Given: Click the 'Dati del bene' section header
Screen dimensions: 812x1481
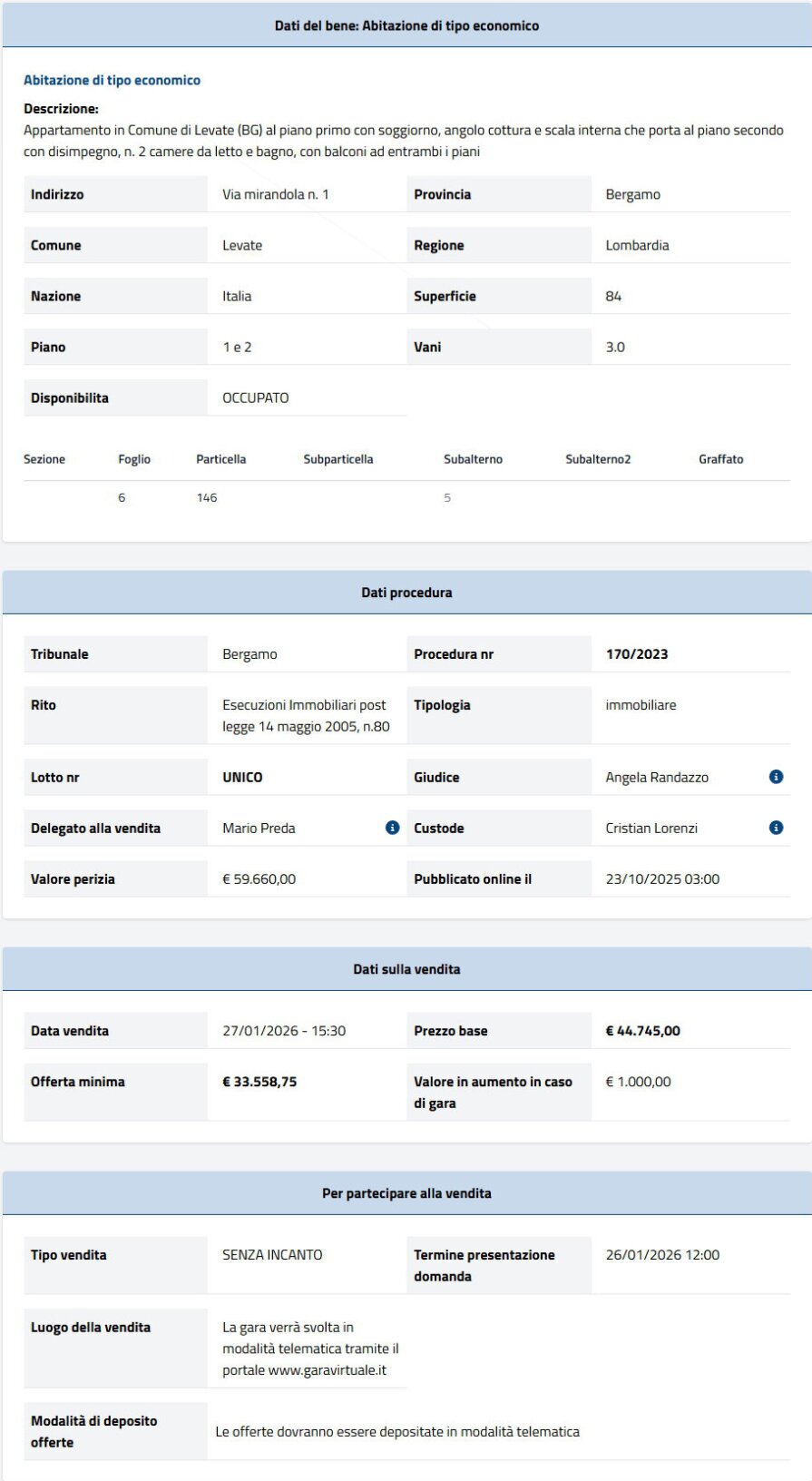Looking at the screenshot, I should [406, 25].
